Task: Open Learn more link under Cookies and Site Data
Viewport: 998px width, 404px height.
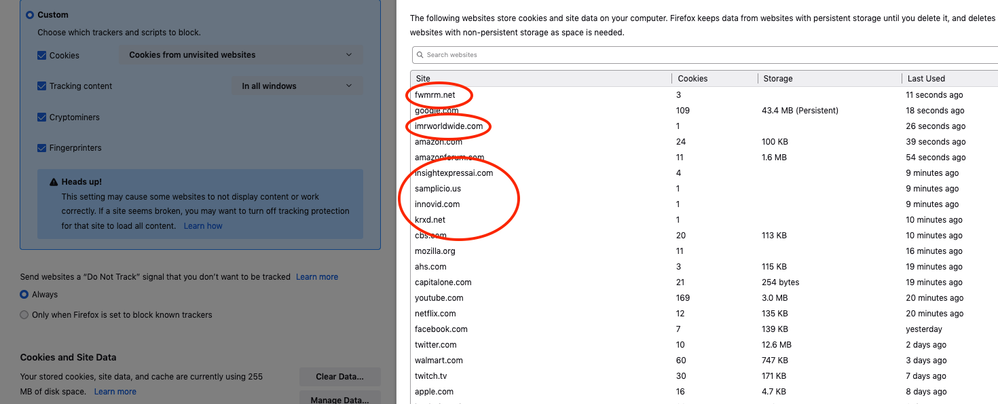Action: [x=115, y=391]
